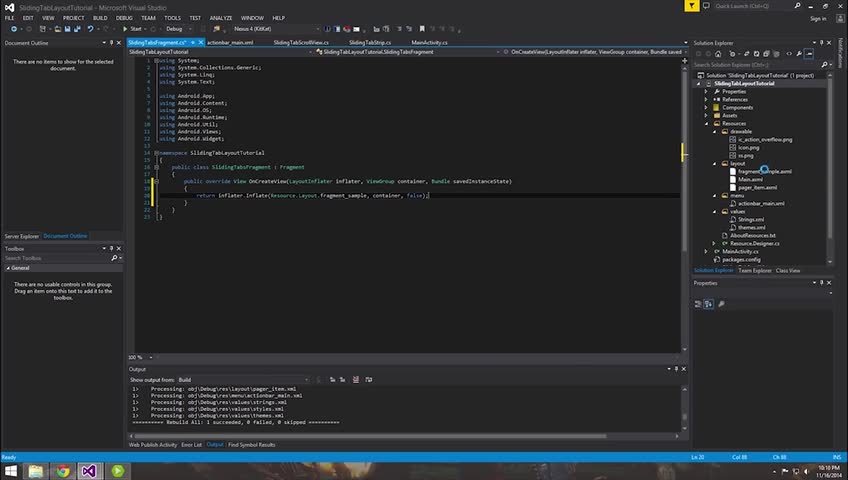Click the Alphabetical sort icon in Properties panel
This screenshot has width=848, height=480.
(708, 304)
